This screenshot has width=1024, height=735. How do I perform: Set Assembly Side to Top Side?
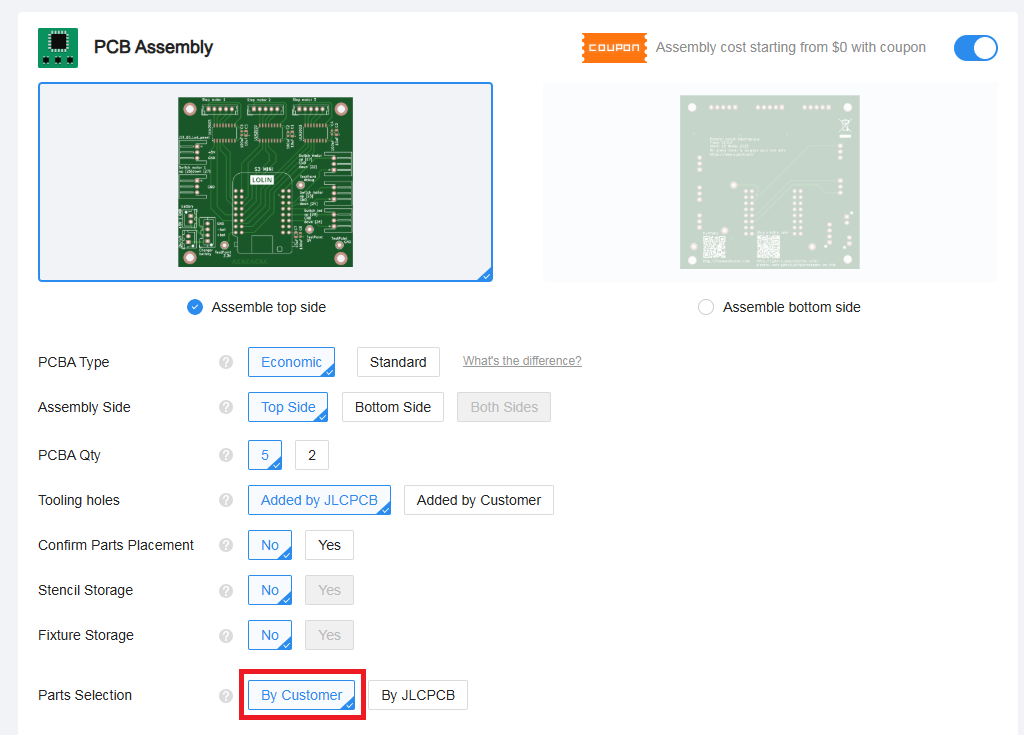point(288,407)
